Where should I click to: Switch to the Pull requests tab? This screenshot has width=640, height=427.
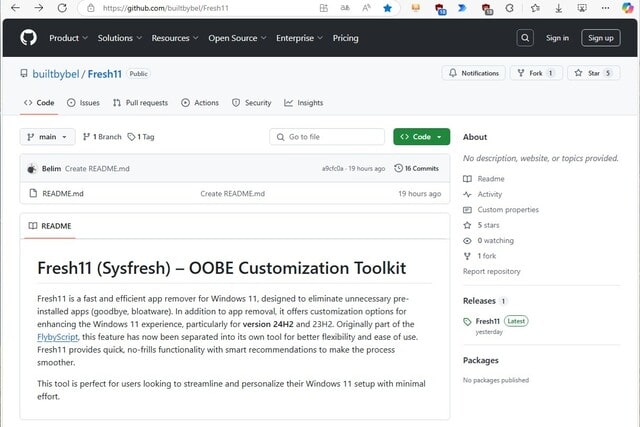click(140, 103)
